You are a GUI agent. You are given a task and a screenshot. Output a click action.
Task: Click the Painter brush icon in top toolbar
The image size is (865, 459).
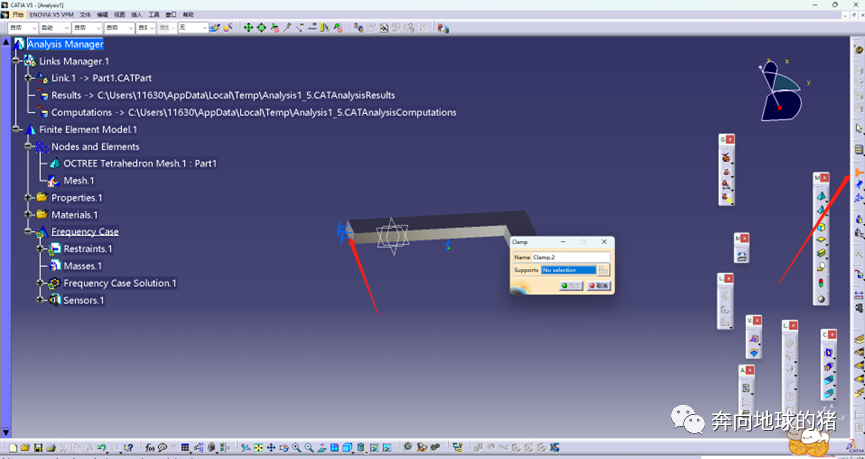[x=215, y=27]
